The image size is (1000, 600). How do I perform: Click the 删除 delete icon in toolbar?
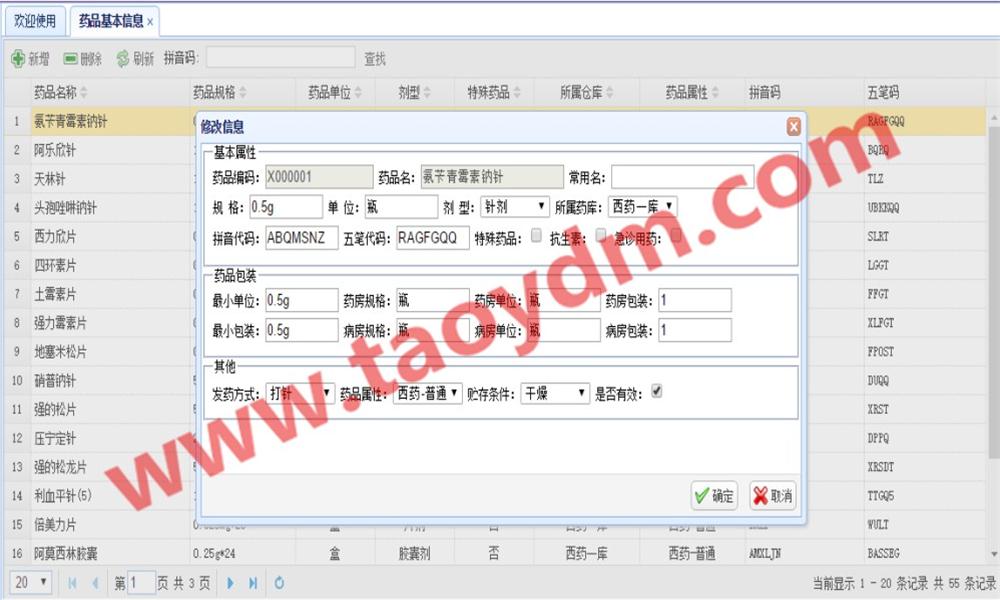coord(70,59)
